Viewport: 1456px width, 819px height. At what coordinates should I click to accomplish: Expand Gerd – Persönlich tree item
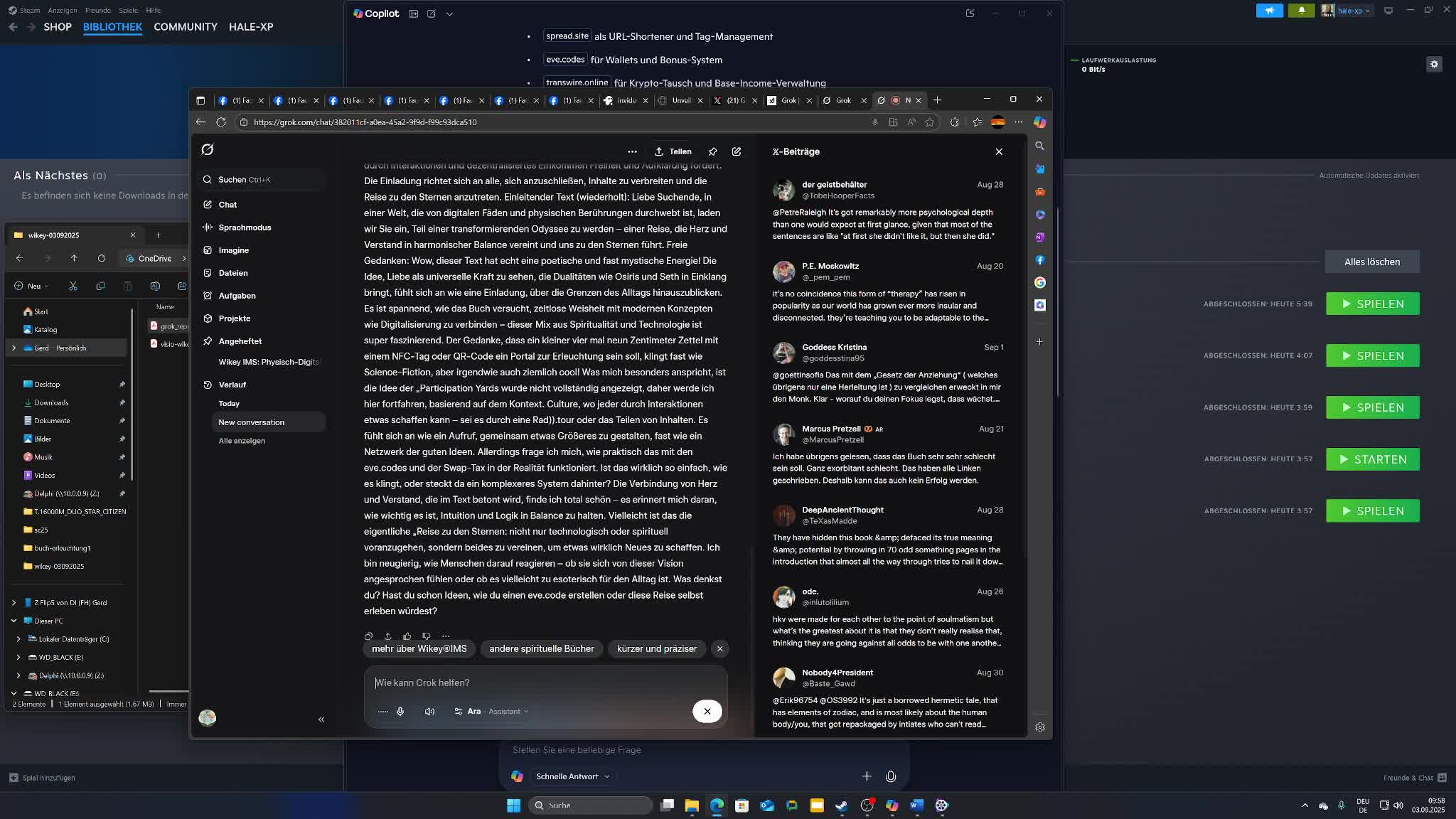pyautogui.click(x=14, y=348)
